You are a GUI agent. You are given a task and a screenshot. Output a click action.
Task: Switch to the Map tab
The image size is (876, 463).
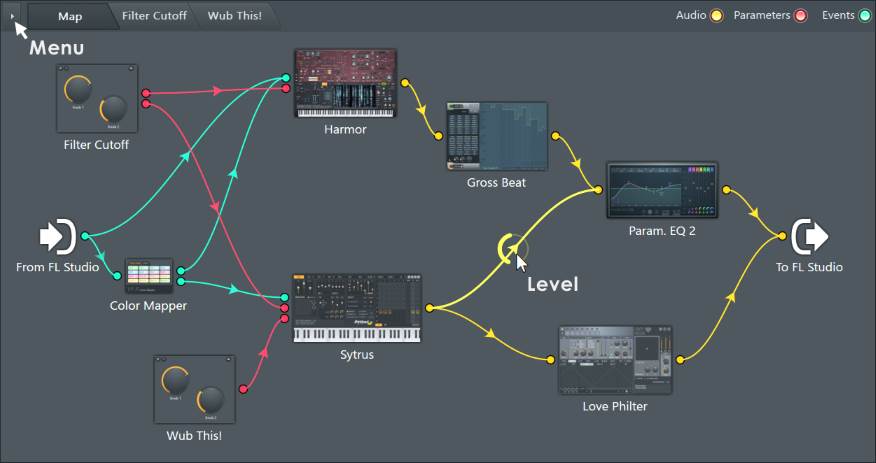point(70,16)
